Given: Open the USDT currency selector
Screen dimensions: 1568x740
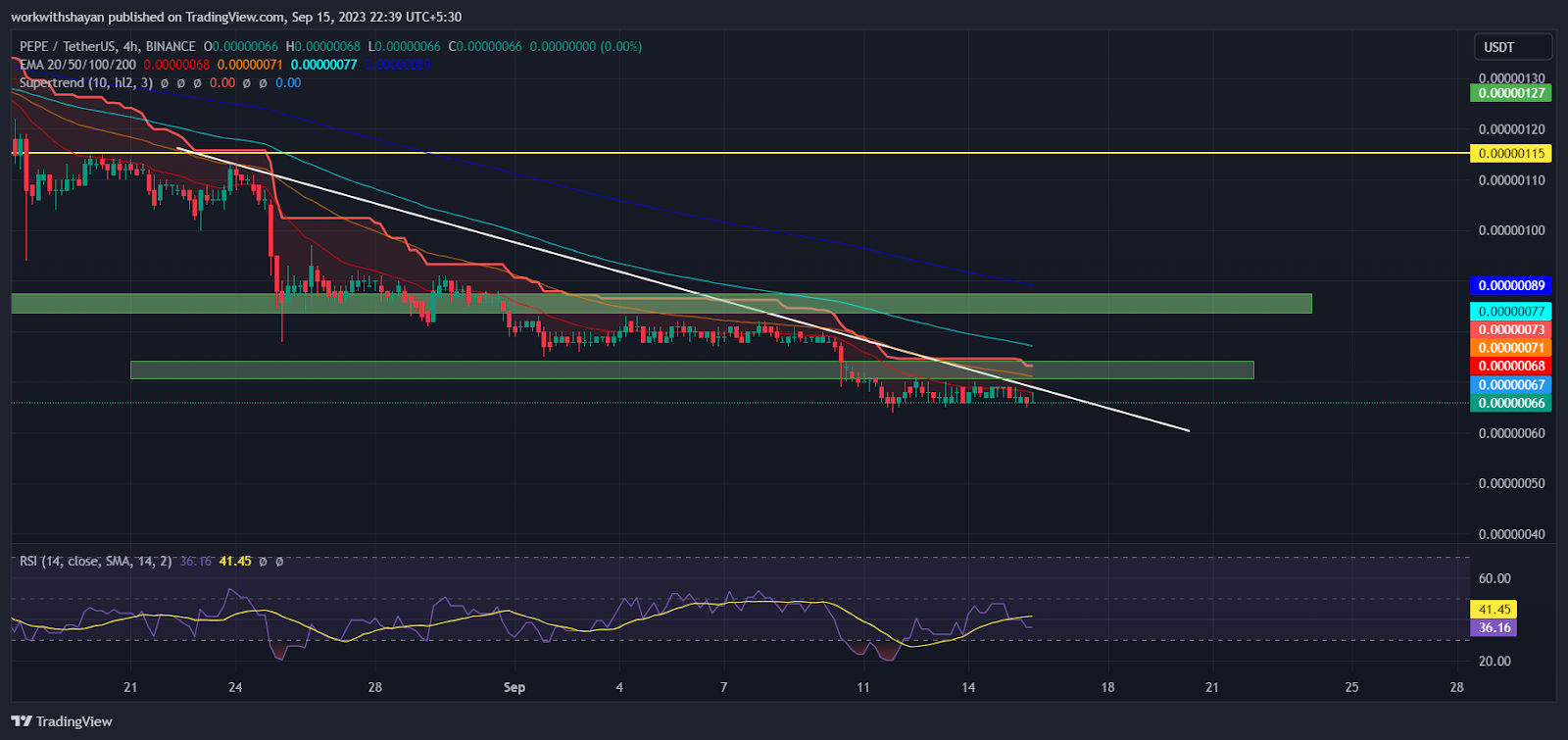Looking at the screenshot, I should [1512, 47].
